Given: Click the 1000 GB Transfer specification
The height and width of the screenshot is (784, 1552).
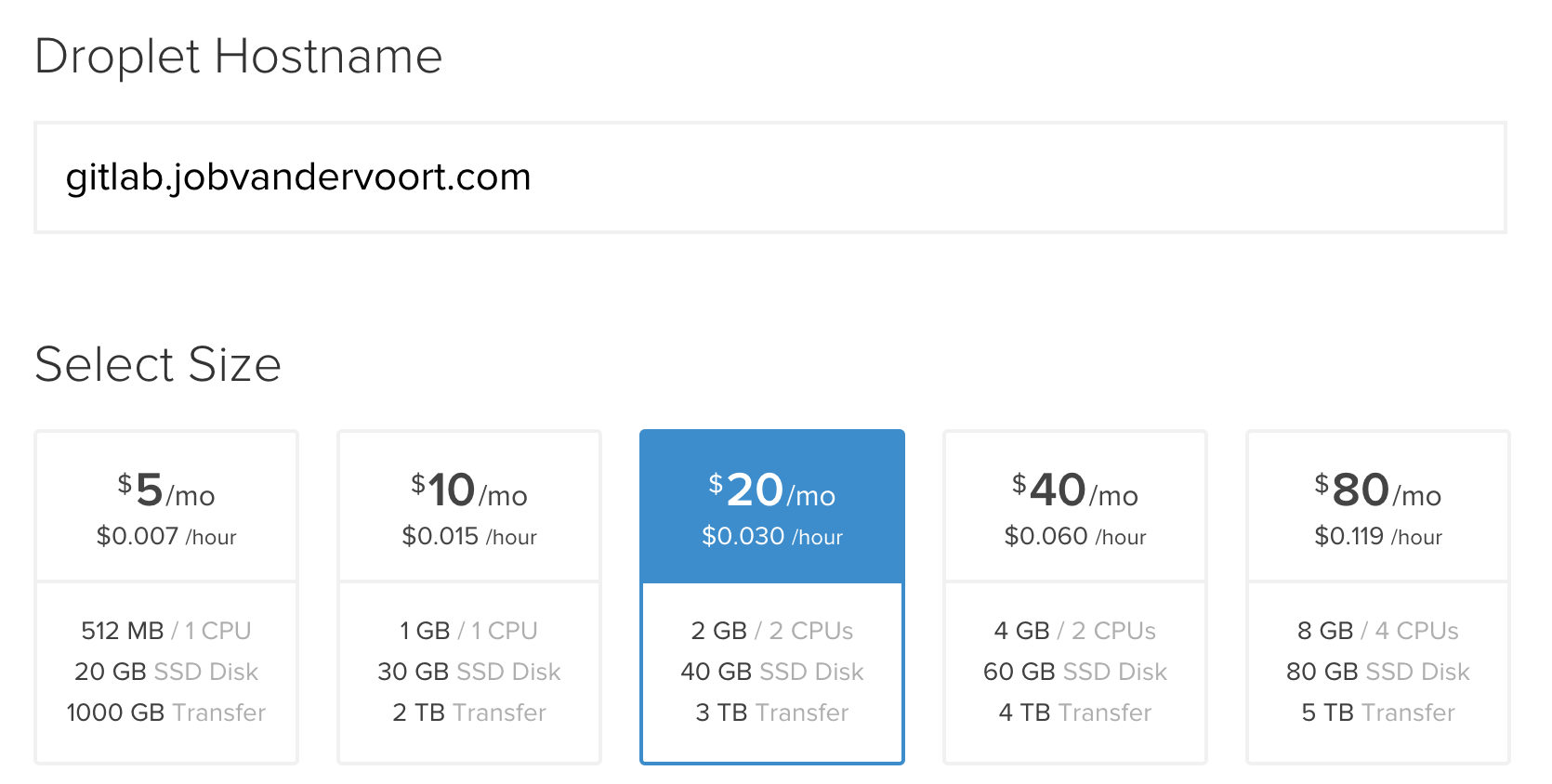Looking at the screenshot, I should tap(165, 712).
